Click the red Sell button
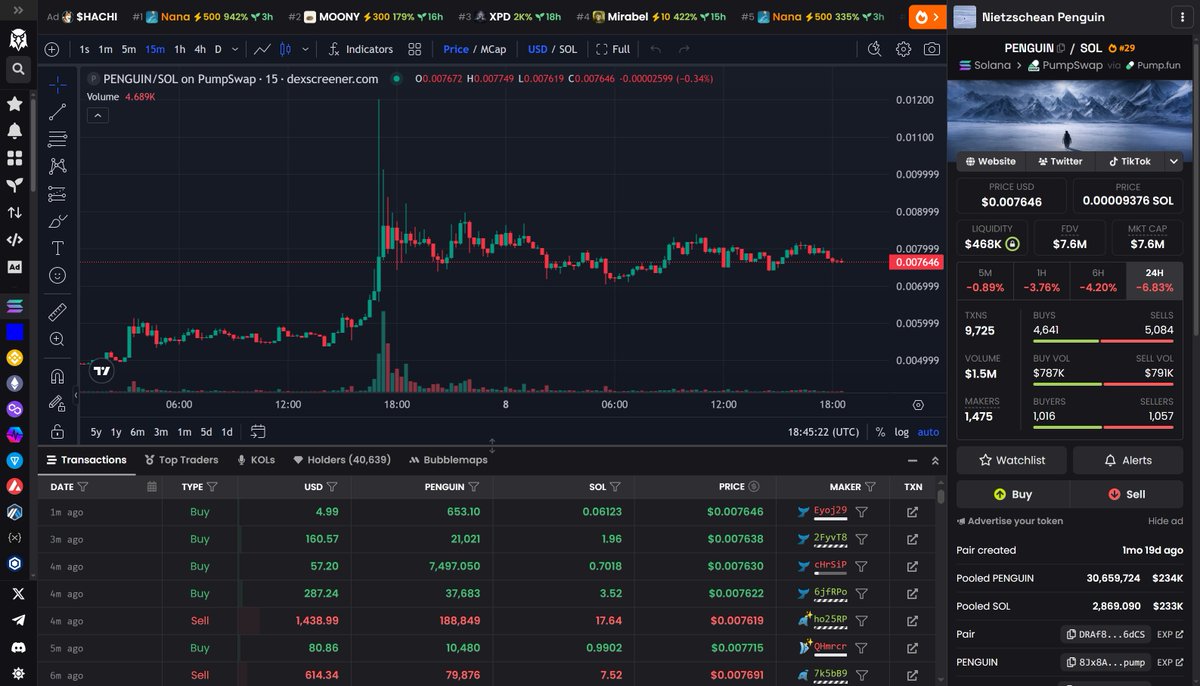This screenshot has width=1200, height=686. click(x=1127, y=494)
